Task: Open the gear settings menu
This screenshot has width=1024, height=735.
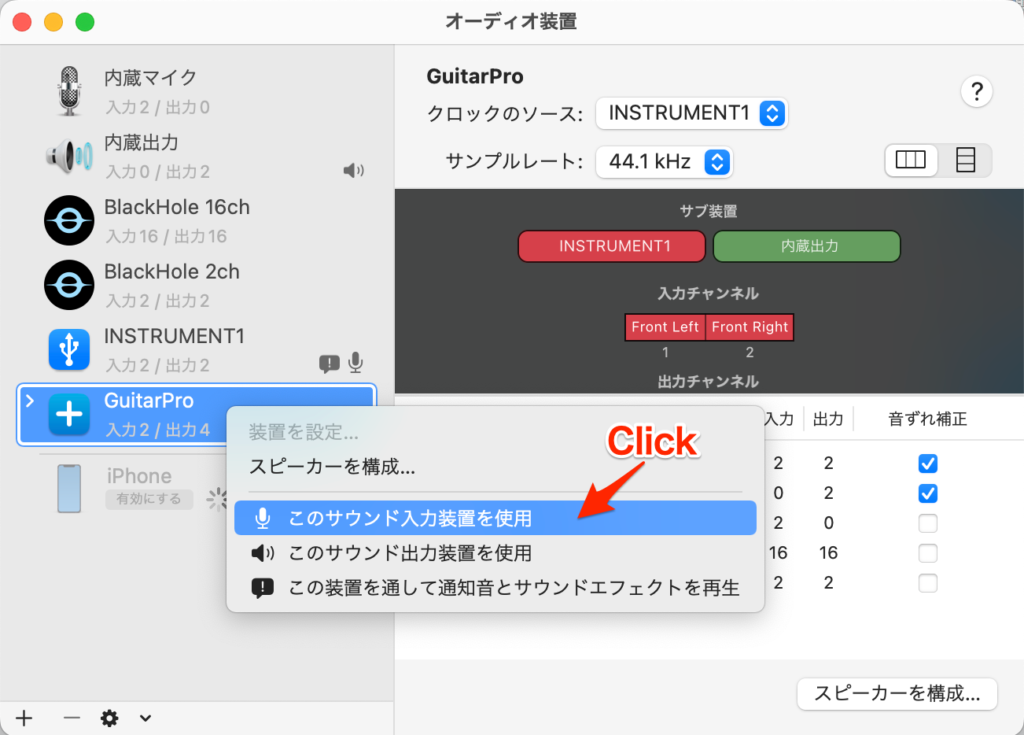Action: [110, 717]
